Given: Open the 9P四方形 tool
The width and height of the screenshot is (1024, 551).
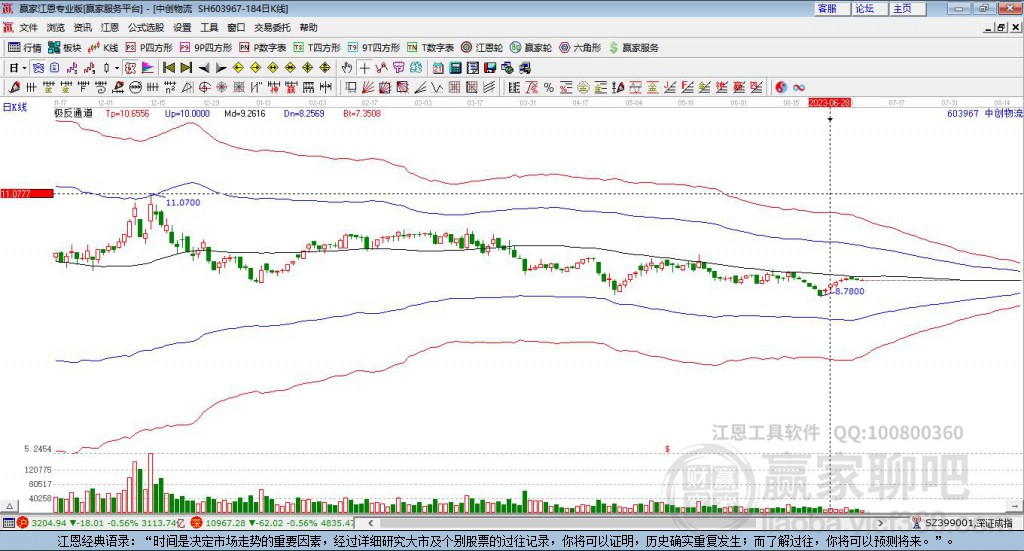Looking at the screenshot, I should click(x=206, y=48).
